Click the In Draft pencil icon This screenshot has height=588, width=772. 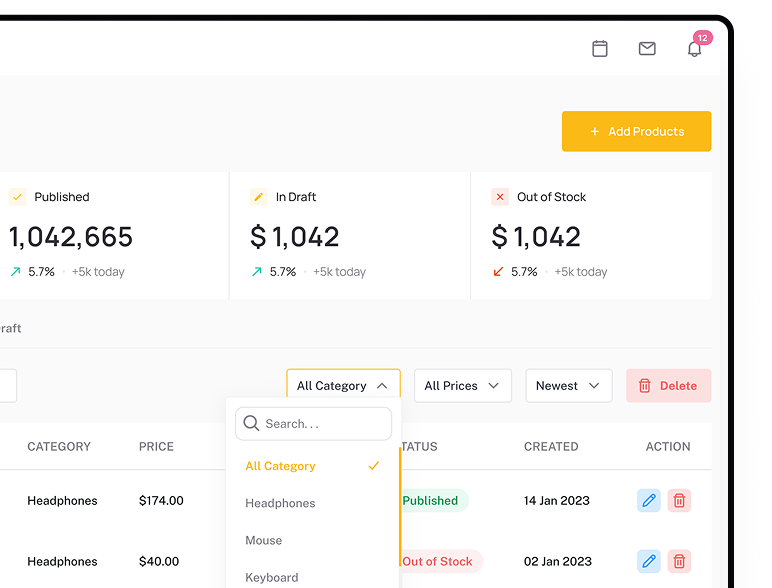pos(259,197)
